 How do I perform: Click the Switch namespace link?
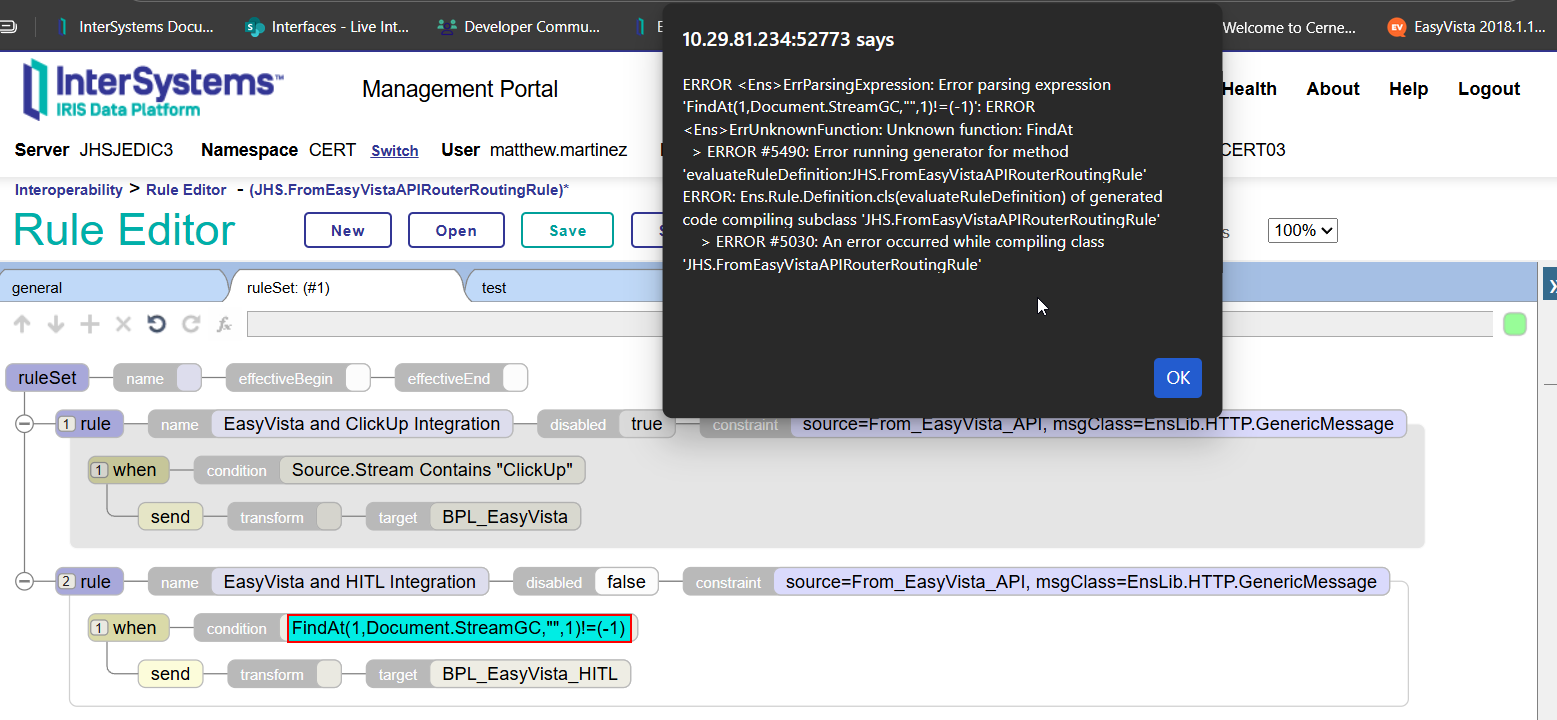[x=394, y=151]
